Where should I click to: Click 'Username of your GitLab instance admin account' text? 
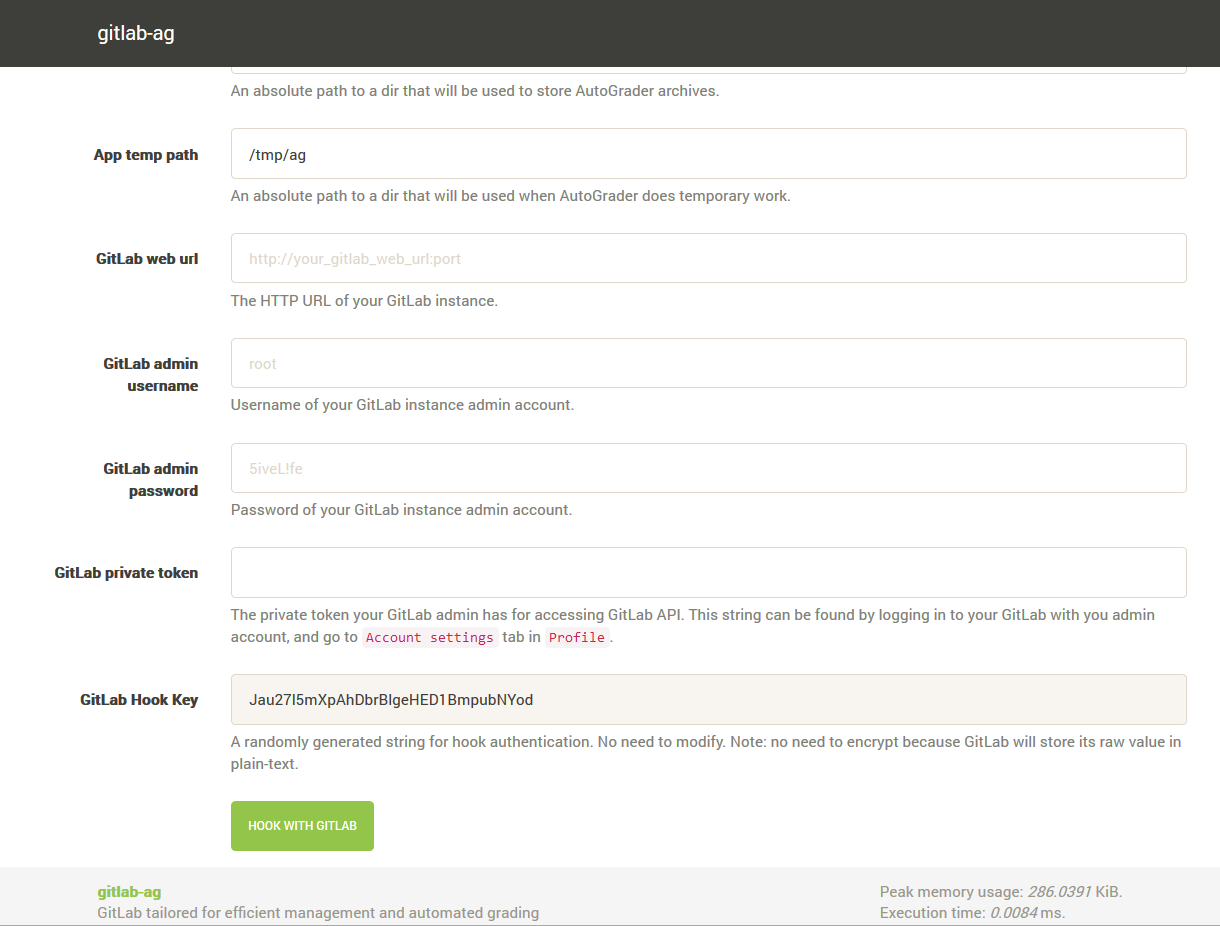click(403, 405)
